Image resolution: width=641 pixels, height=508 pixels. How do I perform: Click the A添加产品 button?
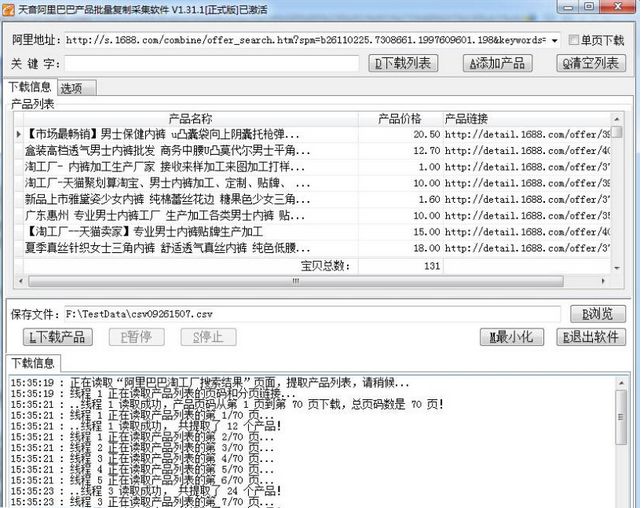(497, 63)
